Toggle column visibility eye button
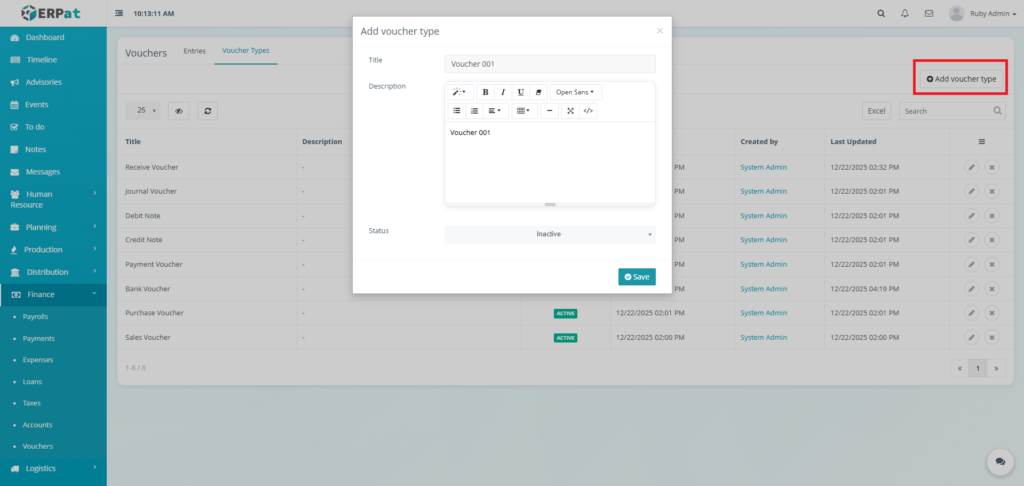This screenshot has height=486, width=1024. coord(178,111)
